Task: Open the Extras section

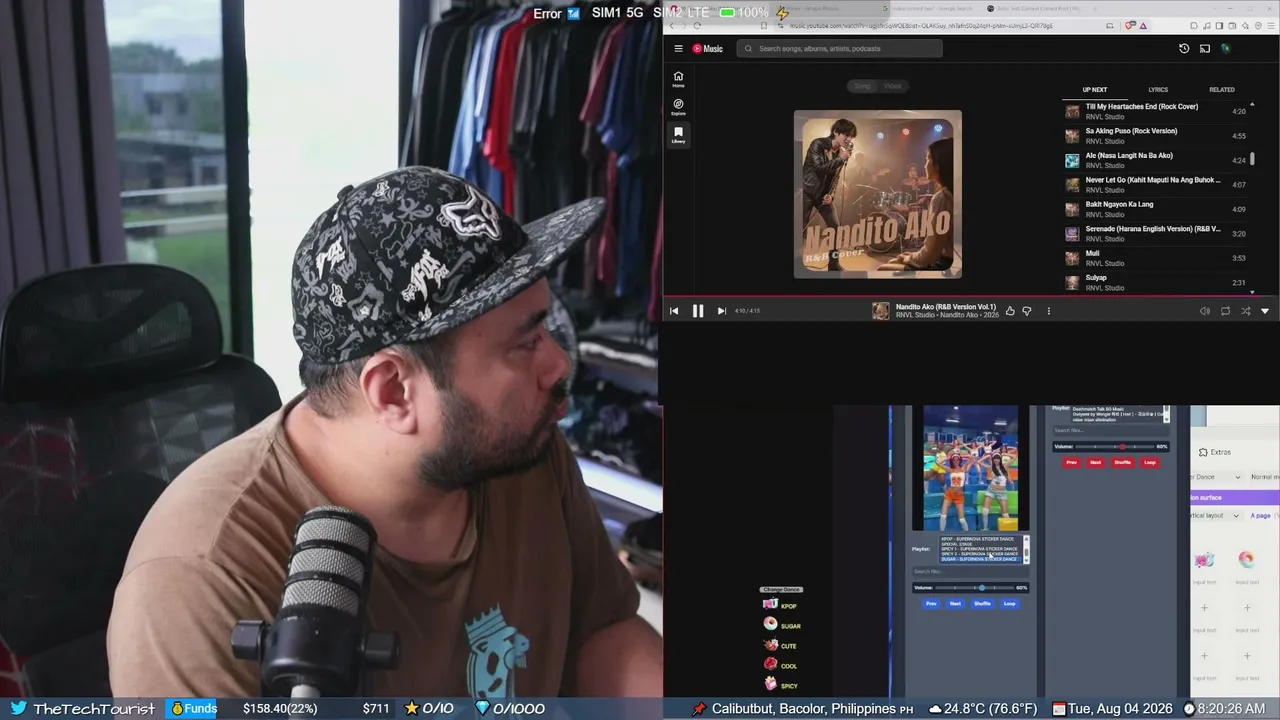Action: 1216,452
